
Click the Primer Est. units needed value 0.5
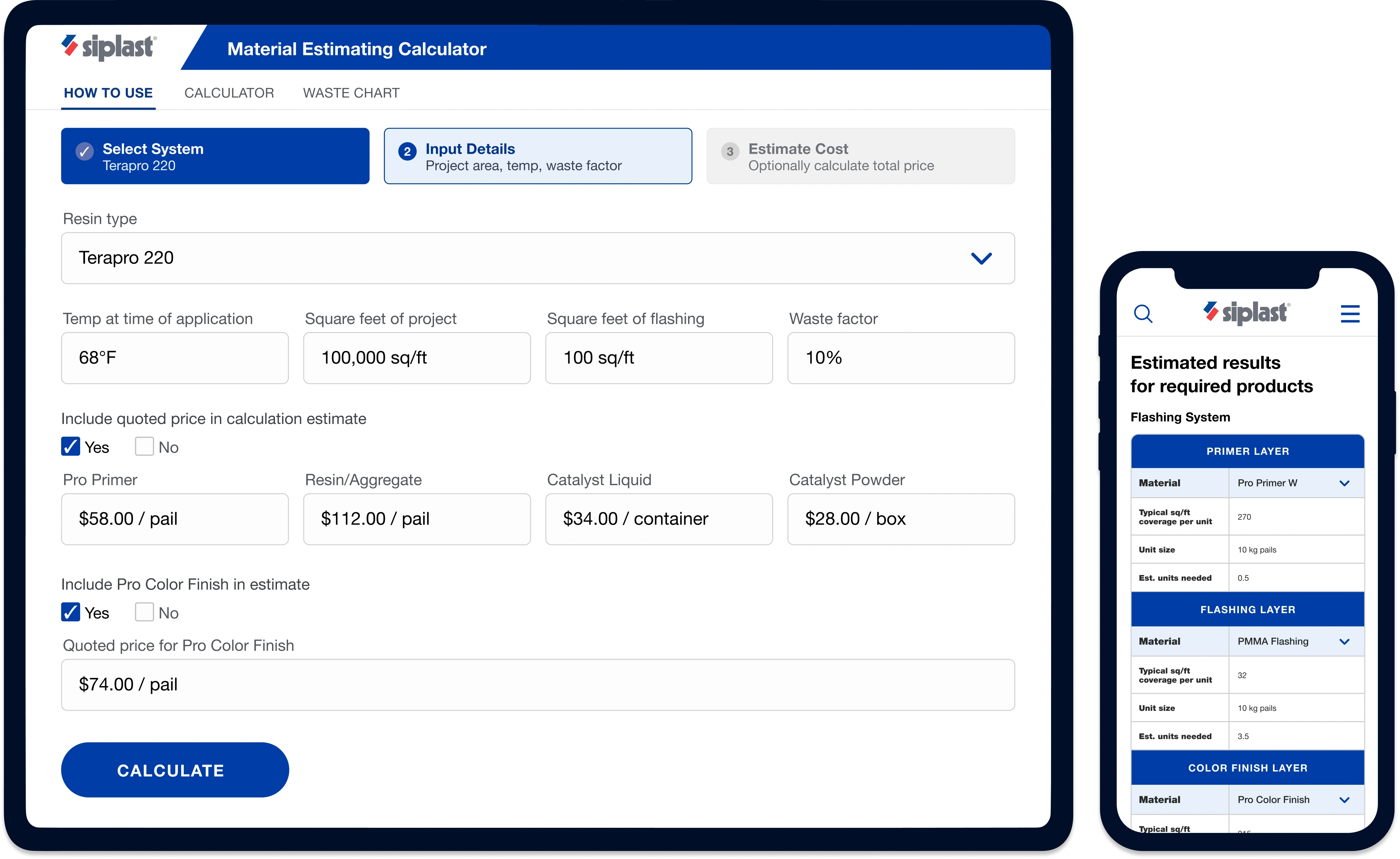(x=1243, y=578)
